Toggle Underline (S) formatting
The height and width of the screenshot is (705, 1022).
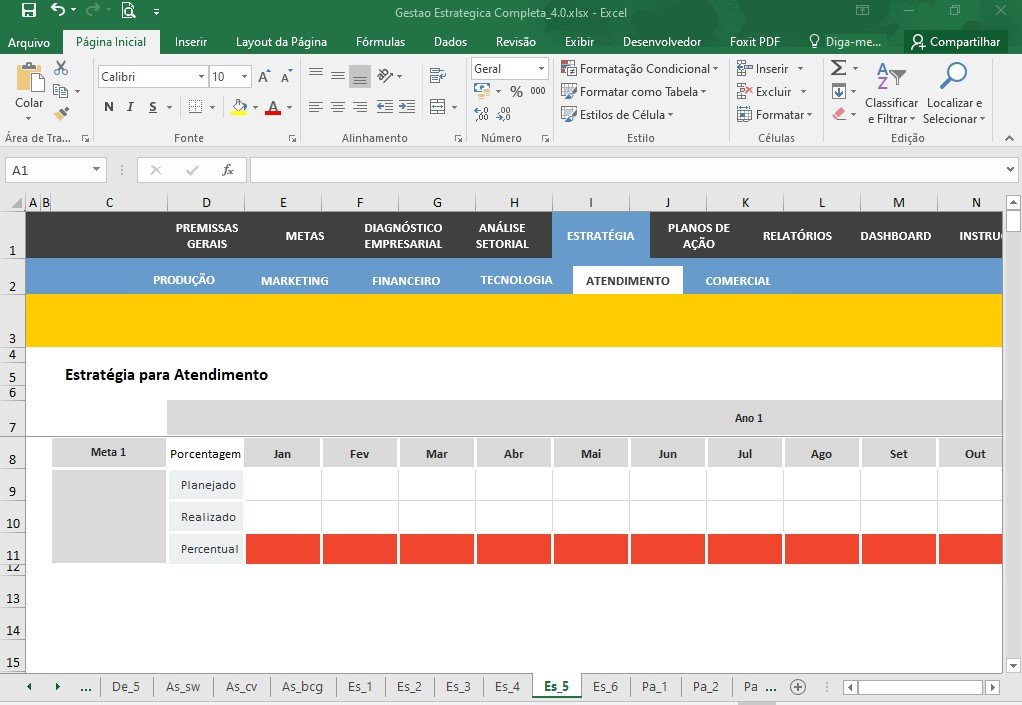pos(153,107)
